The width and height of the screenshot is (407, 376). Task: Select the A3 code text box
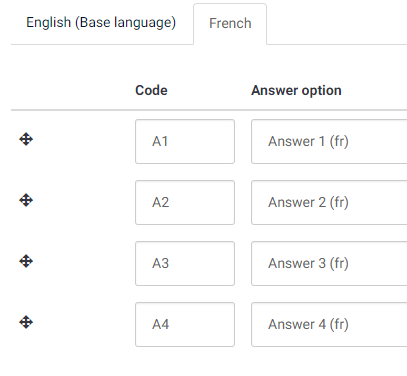(185, 264)
